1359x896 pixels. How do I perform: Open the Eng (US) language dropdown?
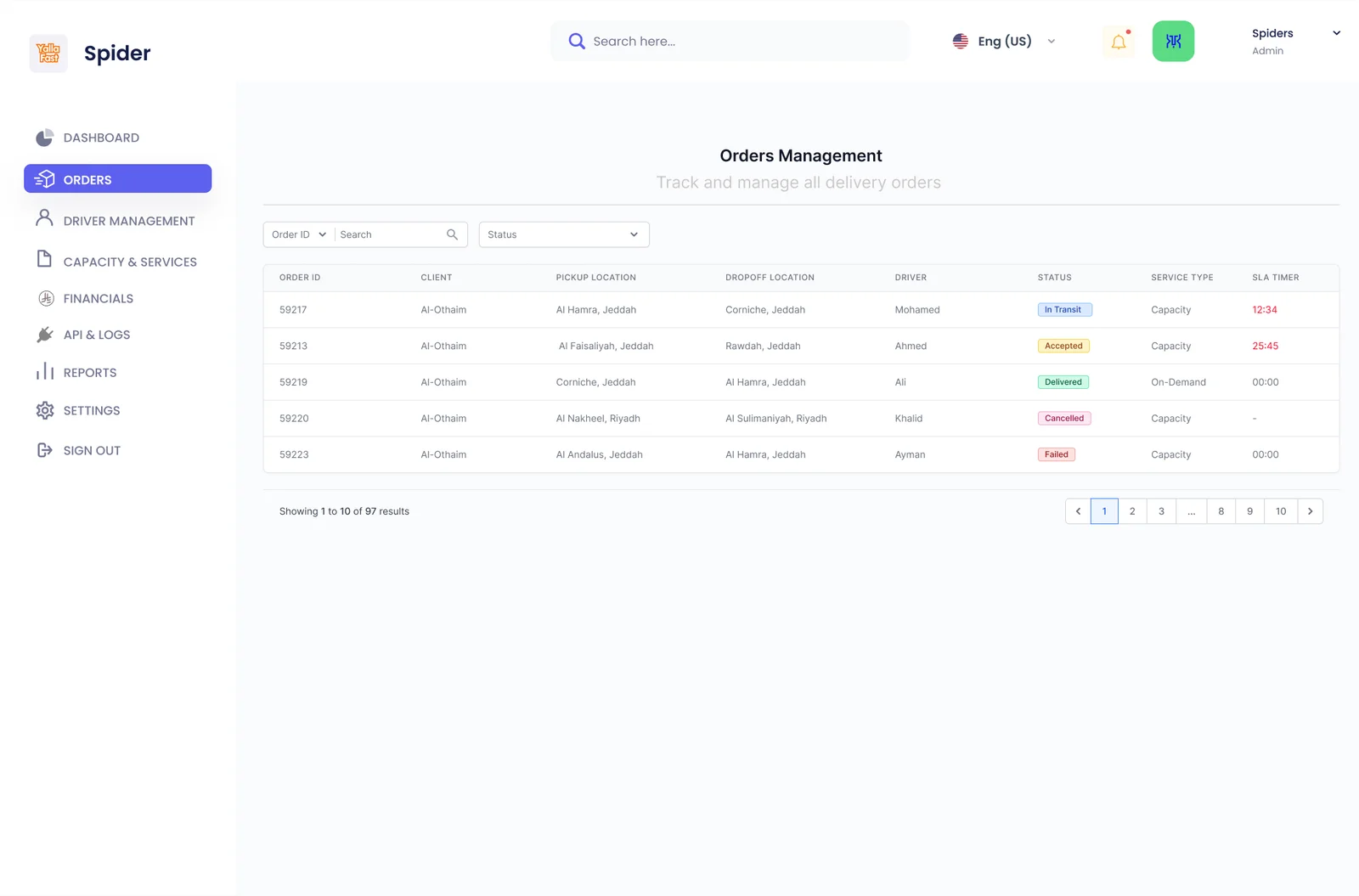pos(1004,41)
